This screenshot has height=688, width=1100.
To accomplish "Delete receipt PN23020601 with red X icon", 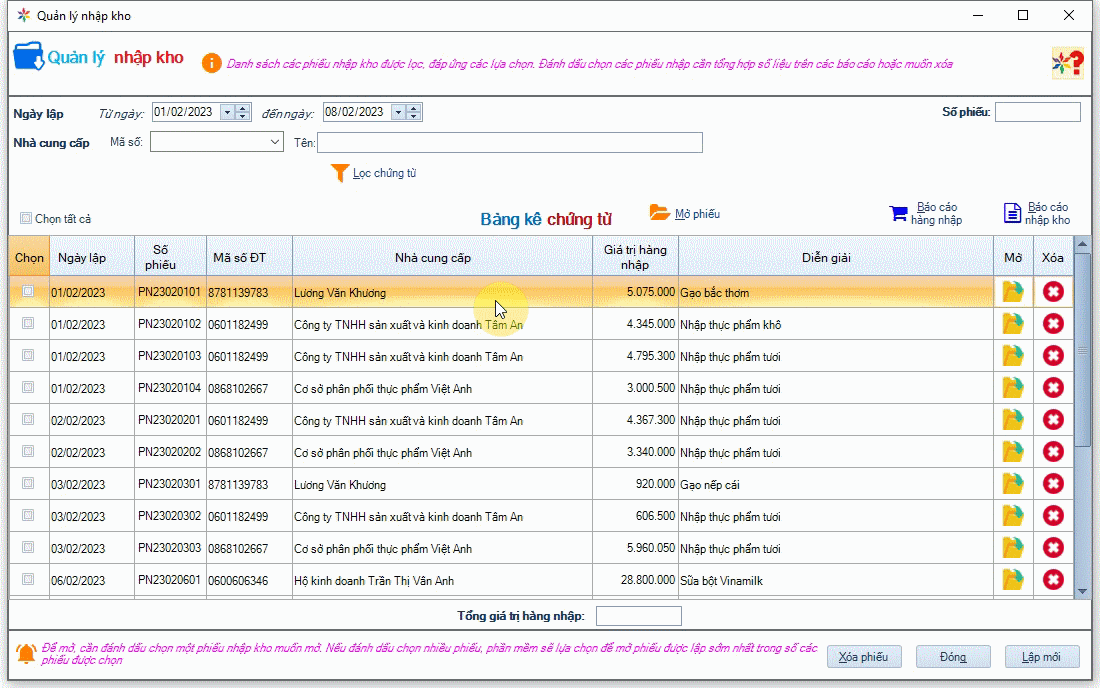I will coord(1053,580).
